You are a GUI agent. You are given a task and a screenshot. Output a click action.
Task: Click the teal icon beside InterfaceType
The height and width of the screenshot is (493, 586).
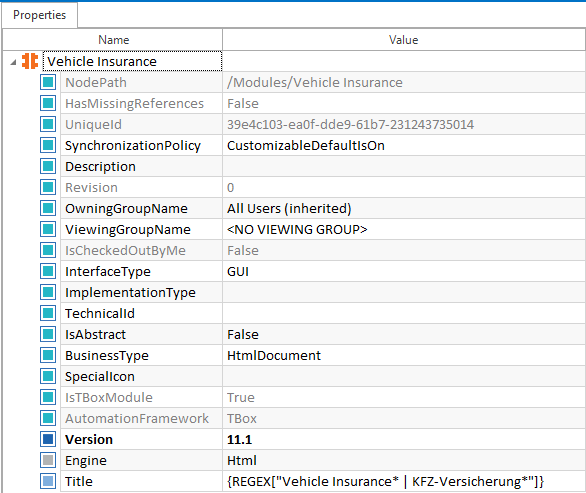click(x=48, y=271)
